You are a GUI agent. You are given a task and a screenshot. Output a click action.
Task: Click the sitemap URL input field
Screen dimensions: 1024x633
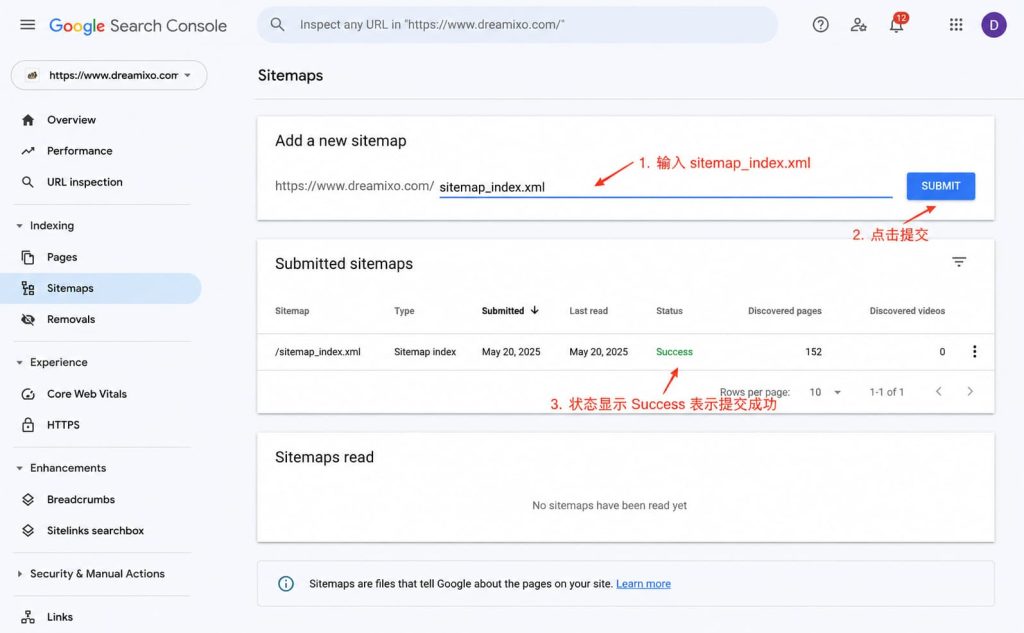(x=665, y=187)
